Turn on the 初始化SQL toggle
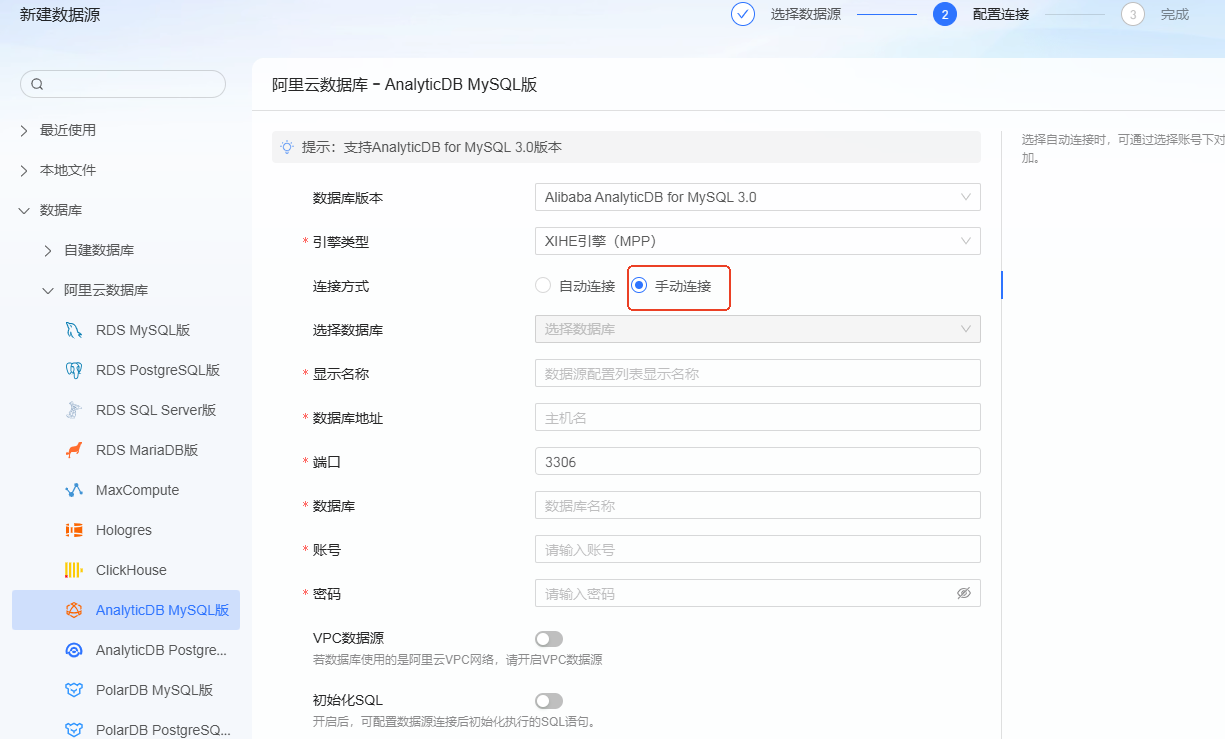Screen dimensions: 1225x739 coord(549,700)
